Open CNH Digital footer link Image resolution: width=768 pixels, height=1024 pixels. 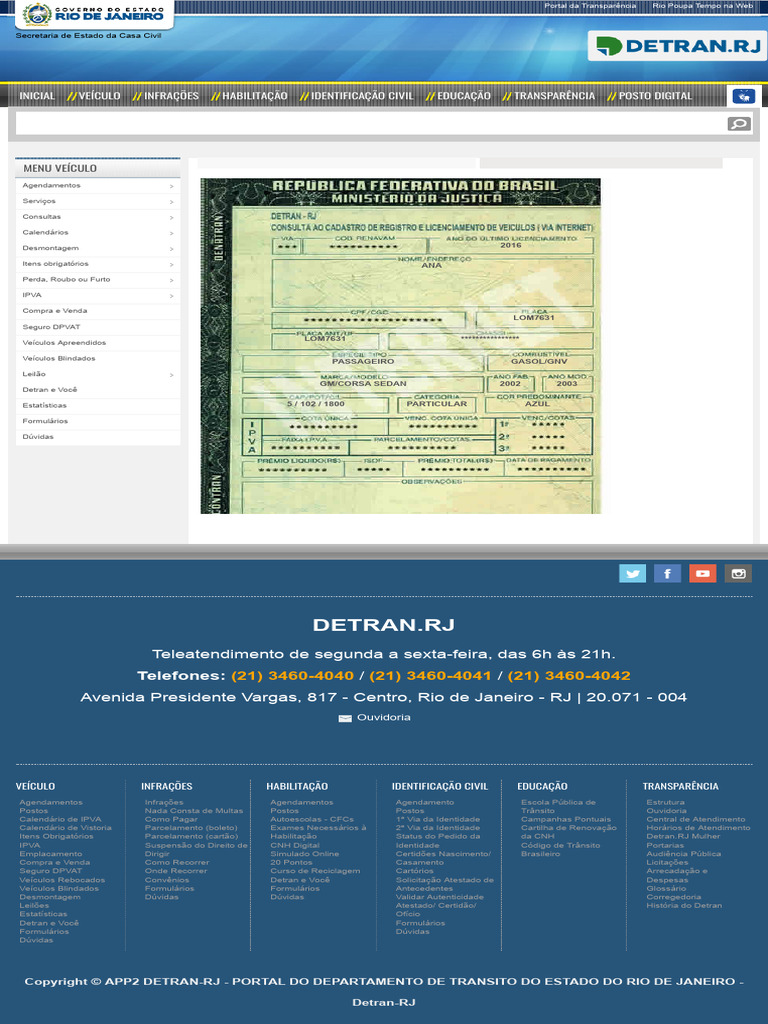click(295, 845)
